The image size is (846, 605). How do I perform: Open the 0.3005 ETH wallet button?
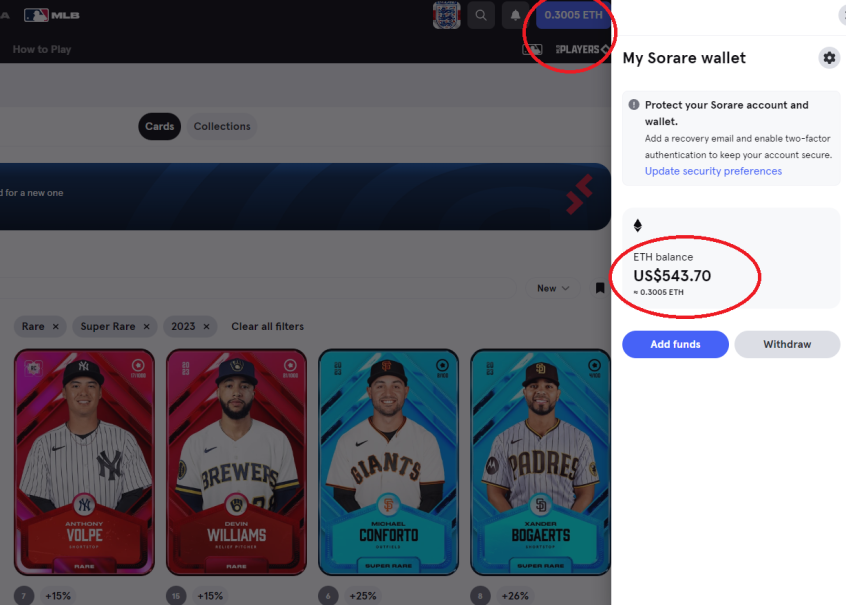573,15
